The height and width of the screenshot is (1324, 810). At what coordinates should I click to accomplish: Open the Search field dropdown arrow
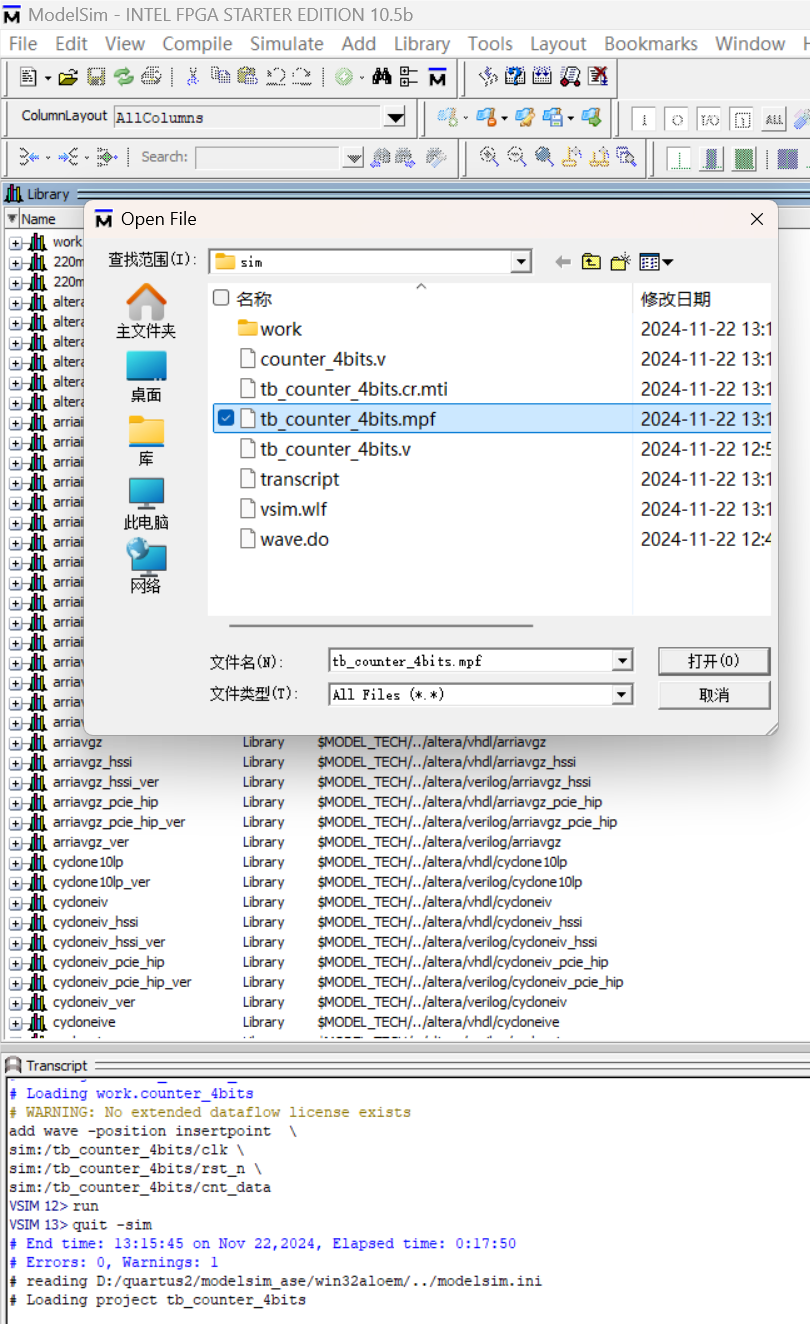pyautogui.click(x=354, y=158)
